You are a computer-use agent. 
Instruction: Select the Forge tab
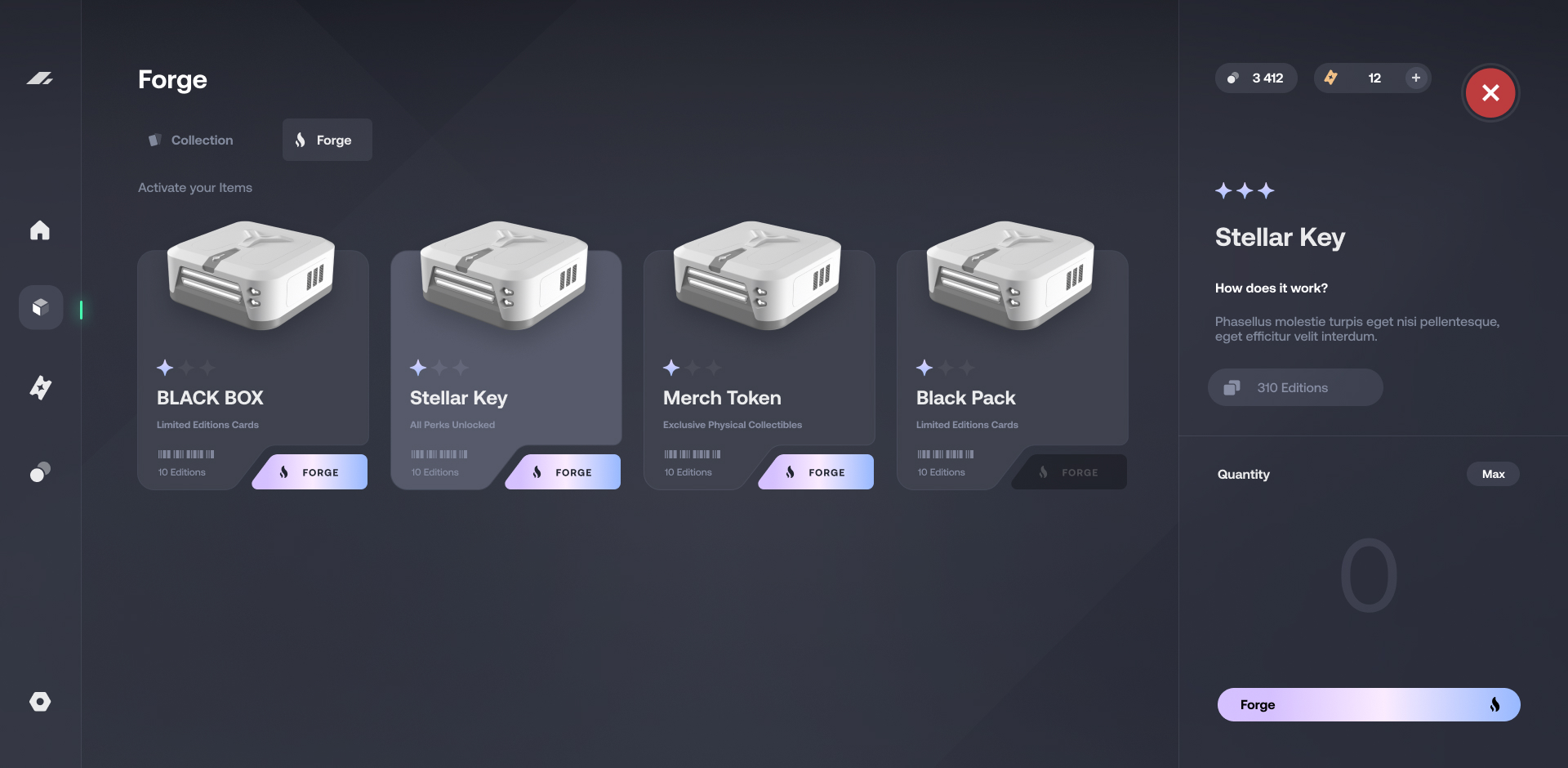327,140
